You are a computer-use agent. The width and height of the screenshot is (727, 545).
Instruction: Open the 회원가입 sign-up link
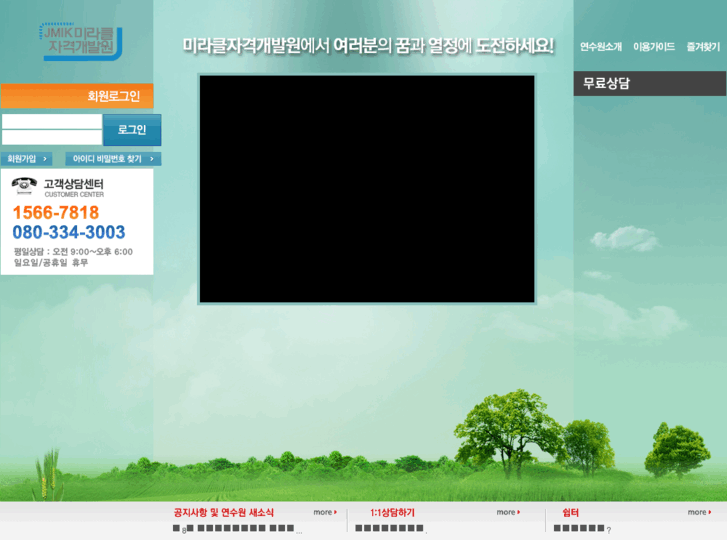pyautogui.click(x=26, y=159)
